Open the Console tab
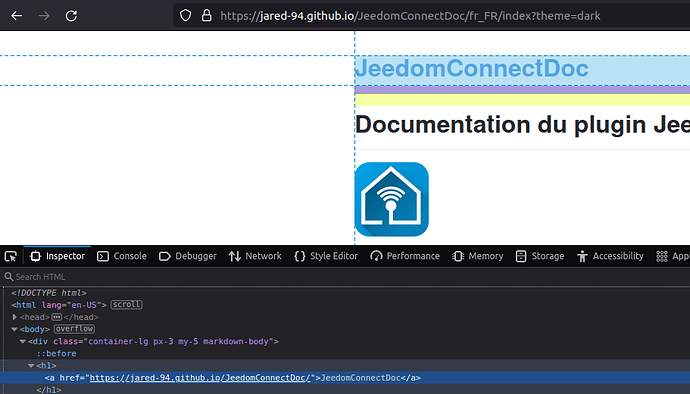Image resolution: width=690 pixels, height=394 pixels. [122, 256]
